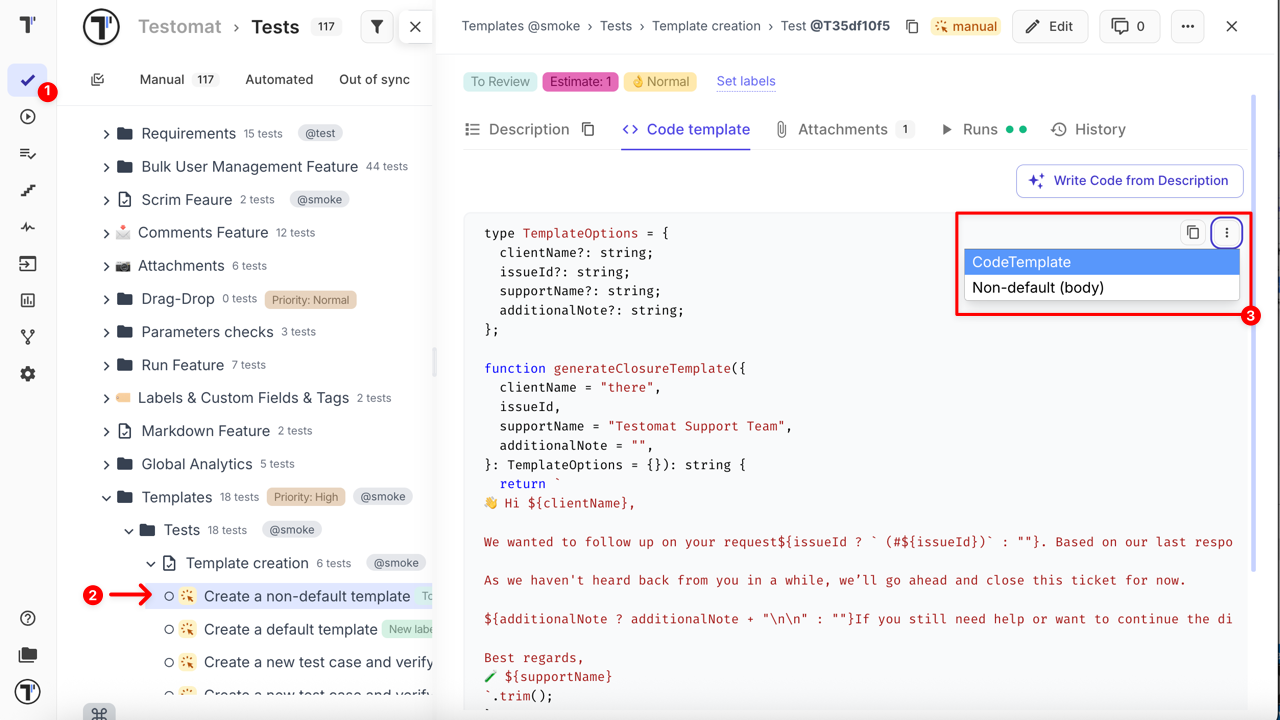Switch to the Automated tests filter

[x=278, y=79]
